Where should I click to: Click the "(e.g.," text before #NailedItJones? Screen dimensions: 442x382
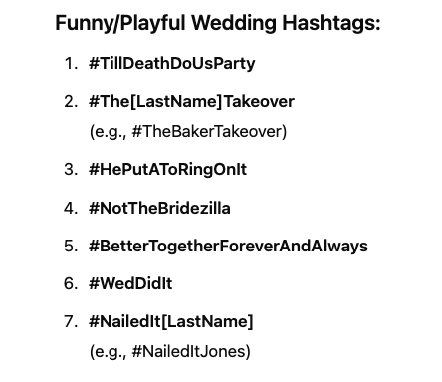click(108, 352)
